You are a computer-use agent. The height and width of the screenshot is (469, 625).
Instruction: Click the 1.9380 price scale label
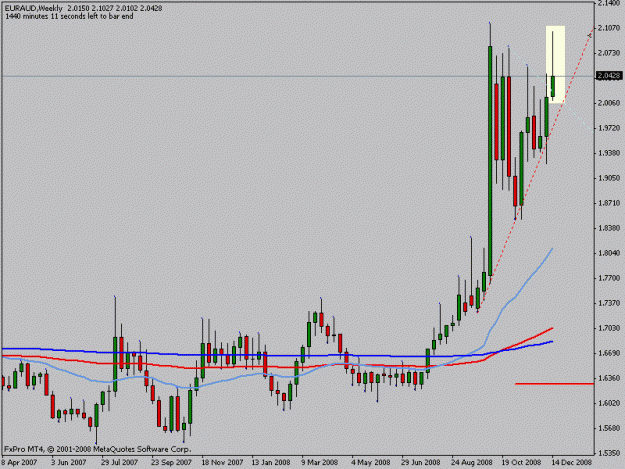(609, 153)
